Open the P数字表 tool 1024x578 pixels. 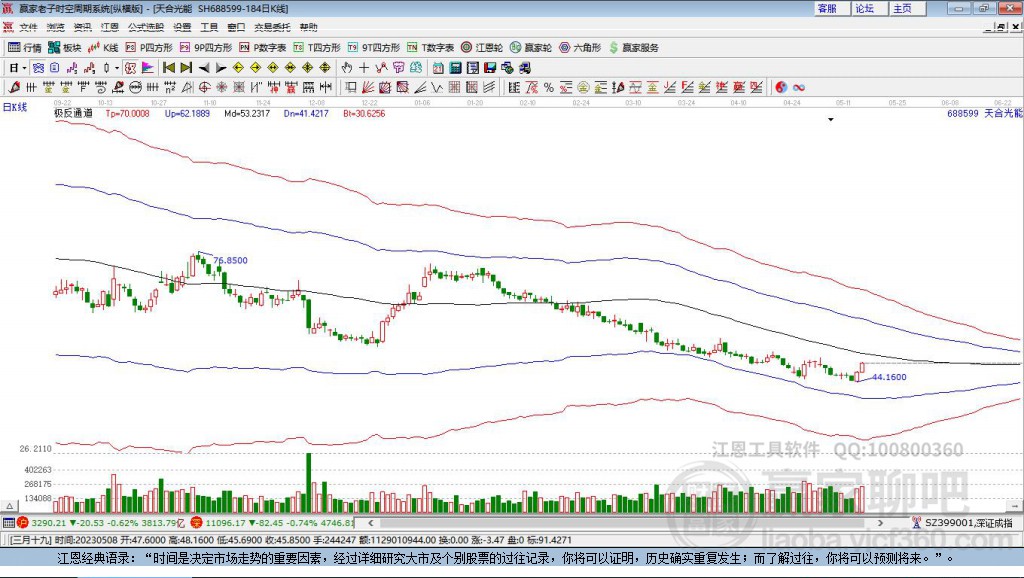[x=263, y=48]
